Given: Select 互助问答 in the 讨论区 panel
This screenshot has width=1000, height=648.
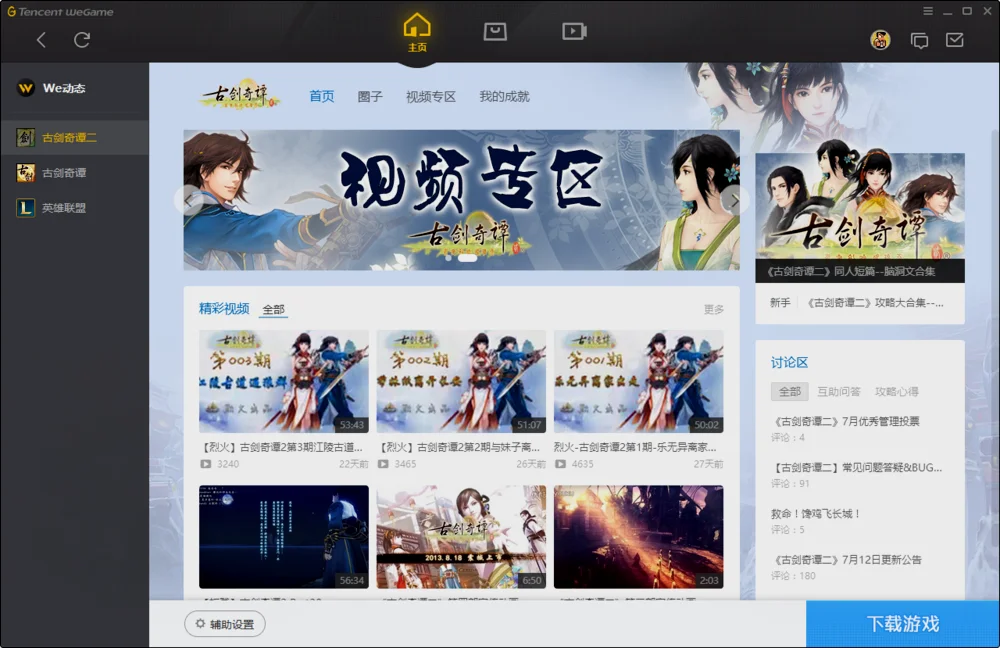Looking at the screenshot, I should [839, 391].
